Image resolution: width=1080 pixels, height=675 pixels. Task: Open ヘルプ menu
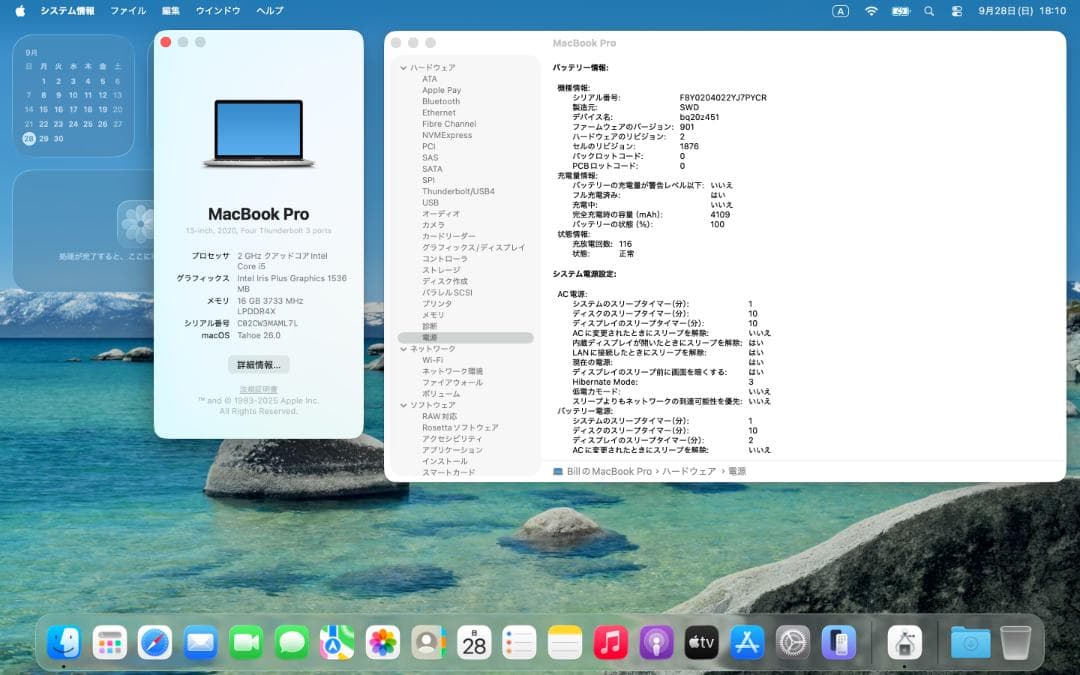pyautogui.click(x=269, y=11)
